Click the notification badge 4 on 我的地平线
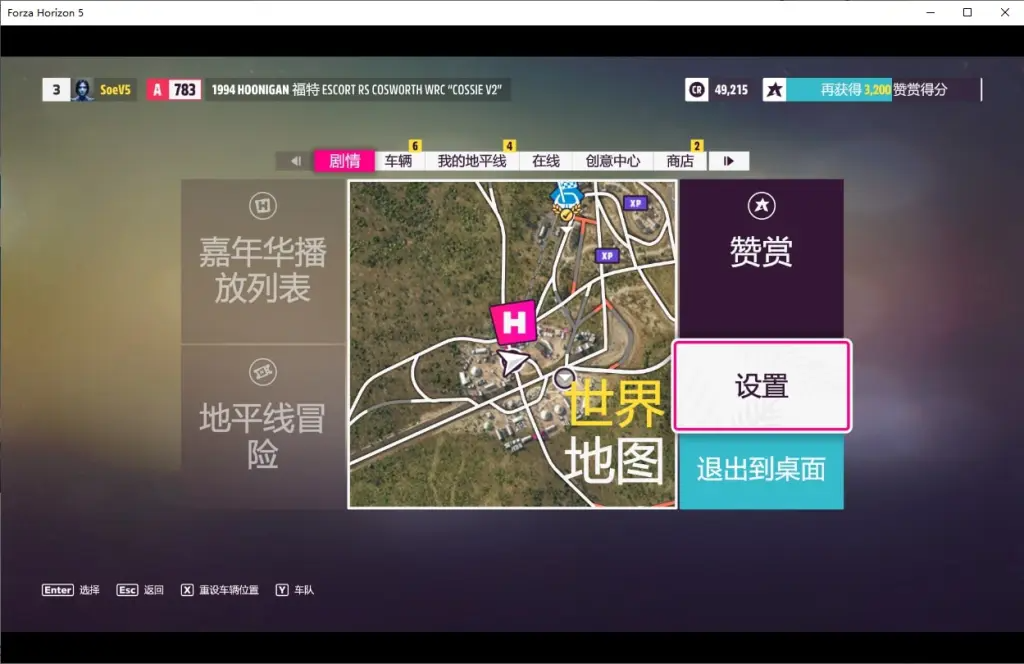The height and width of the screenshot is (664, 1024). (509, 146)
